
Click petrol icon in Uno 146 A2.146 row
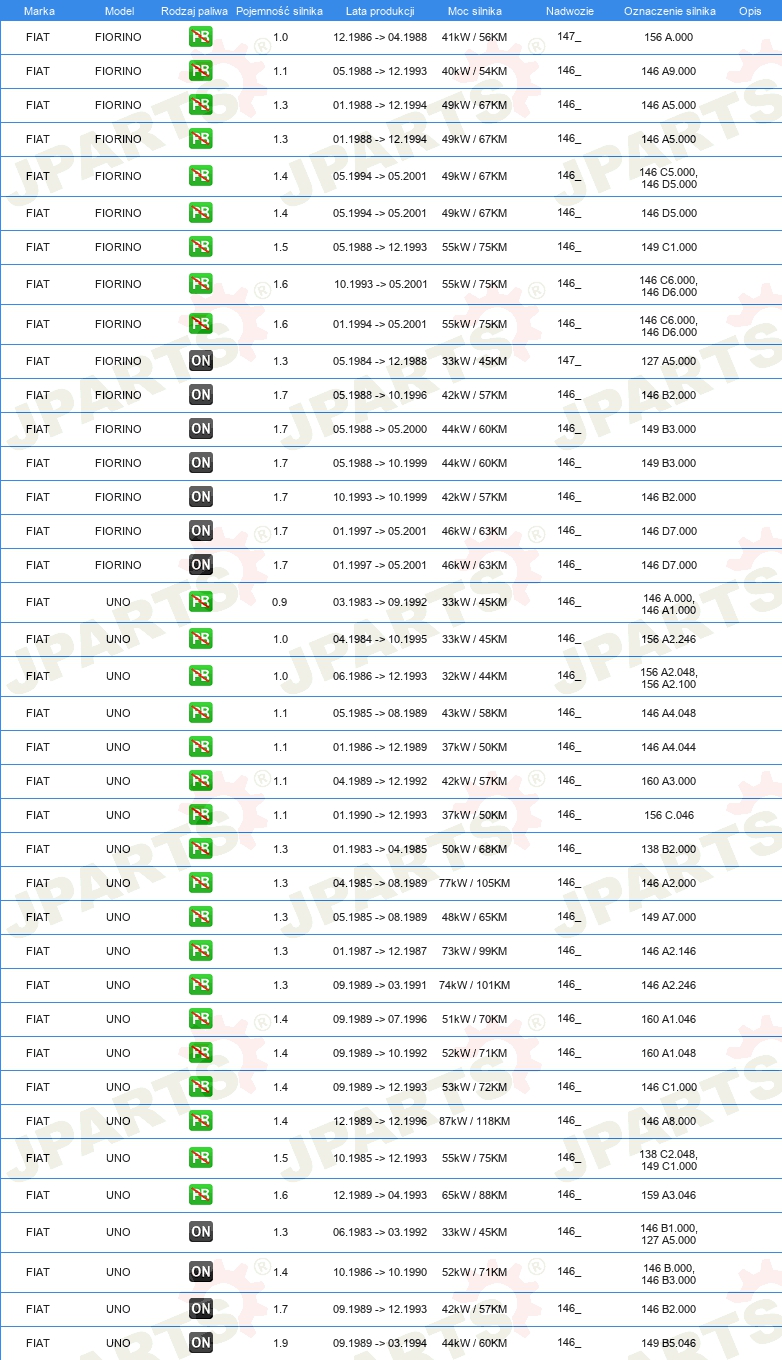pyautogui.click(x=201, y=951)
